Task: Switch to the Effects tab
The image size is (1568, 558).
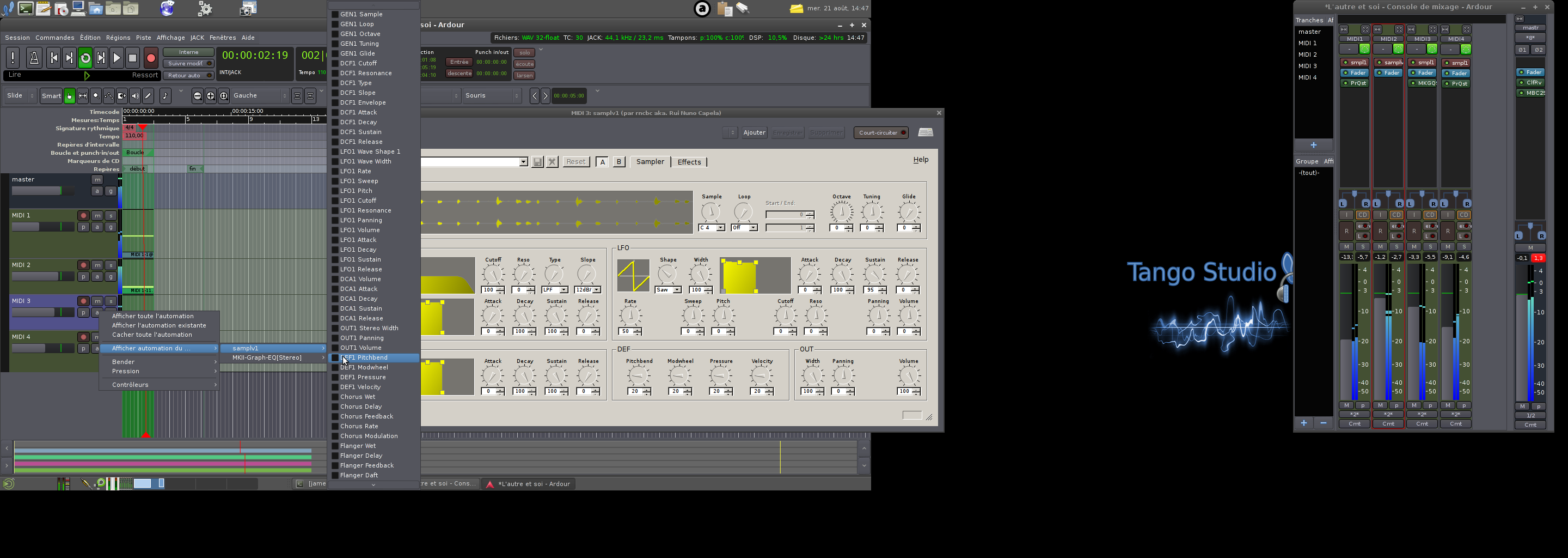Action: 689,162
